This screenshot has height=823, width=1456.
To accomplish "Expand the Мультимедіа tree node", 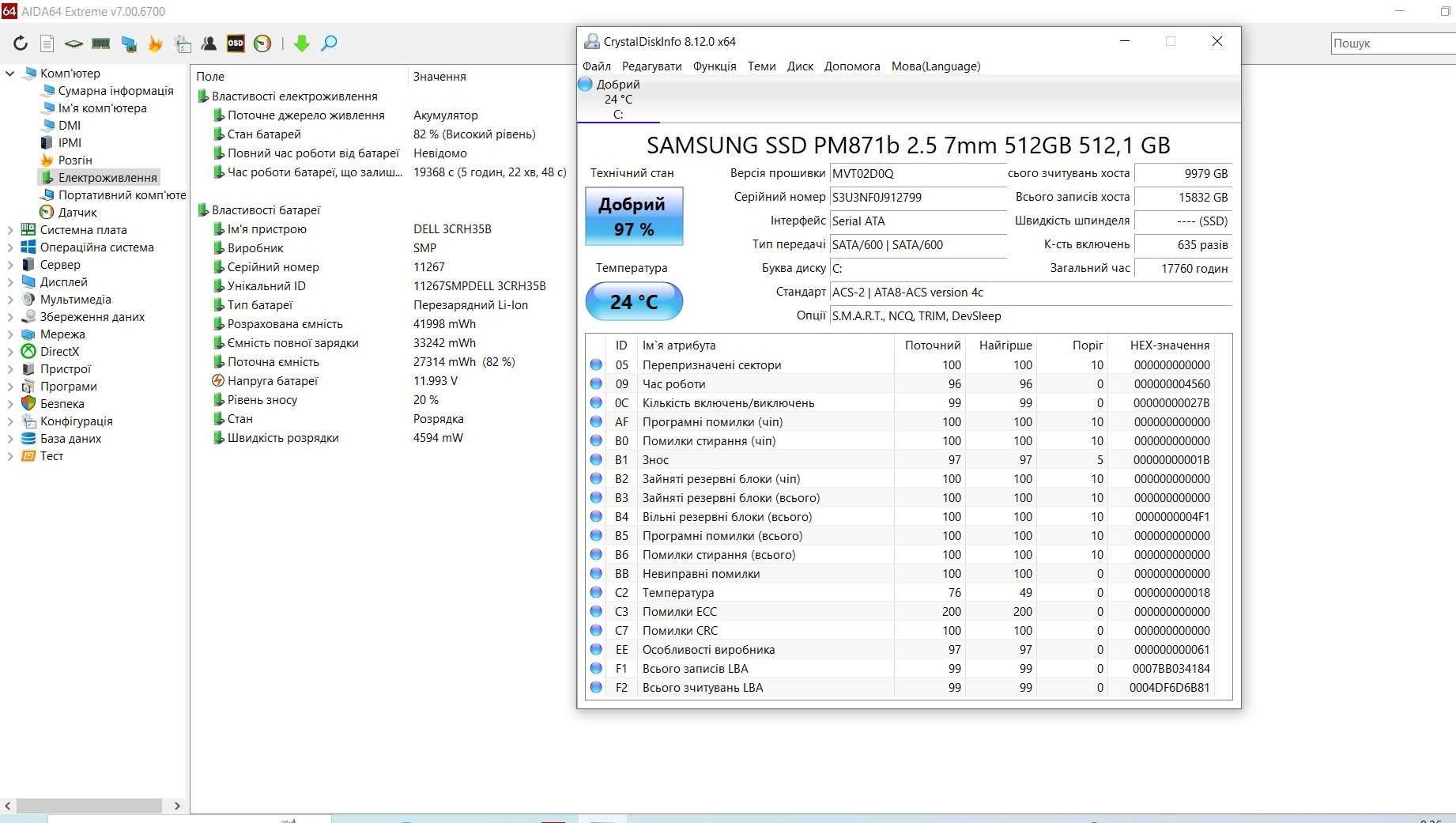I will point(10,300).
